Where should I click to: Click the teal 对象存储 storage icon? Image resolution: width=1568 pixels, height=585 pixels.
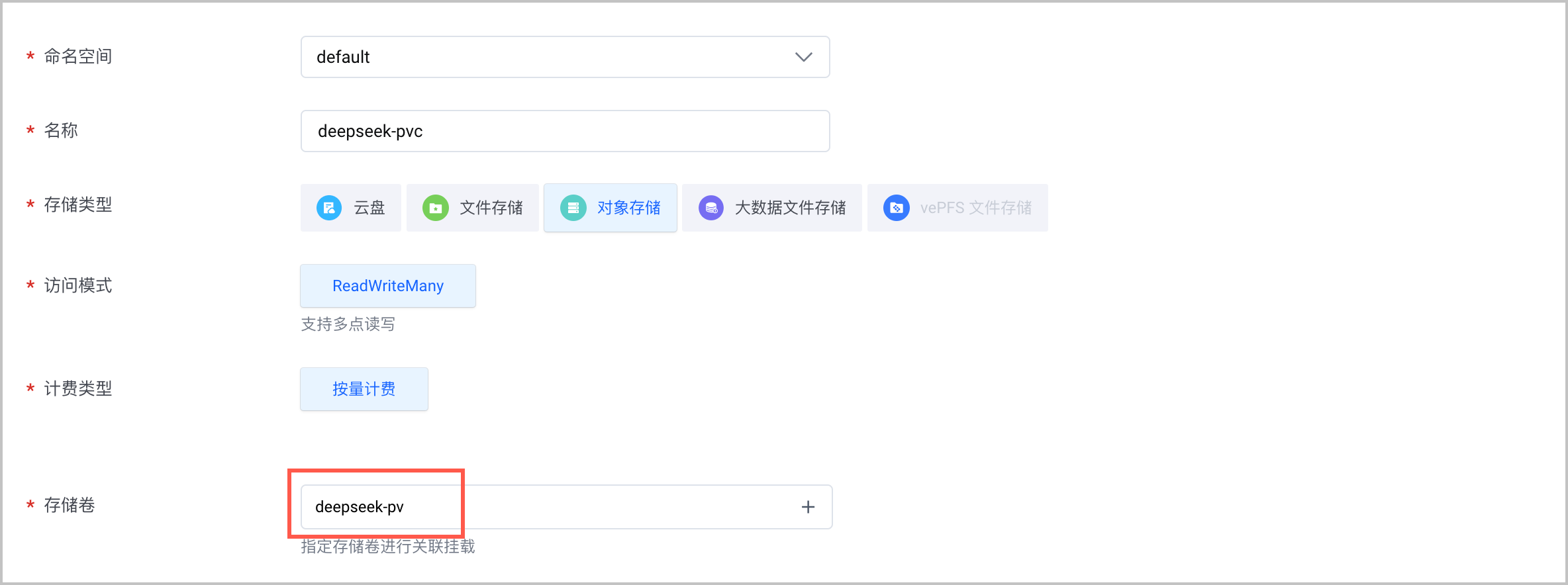click(573, 208)
